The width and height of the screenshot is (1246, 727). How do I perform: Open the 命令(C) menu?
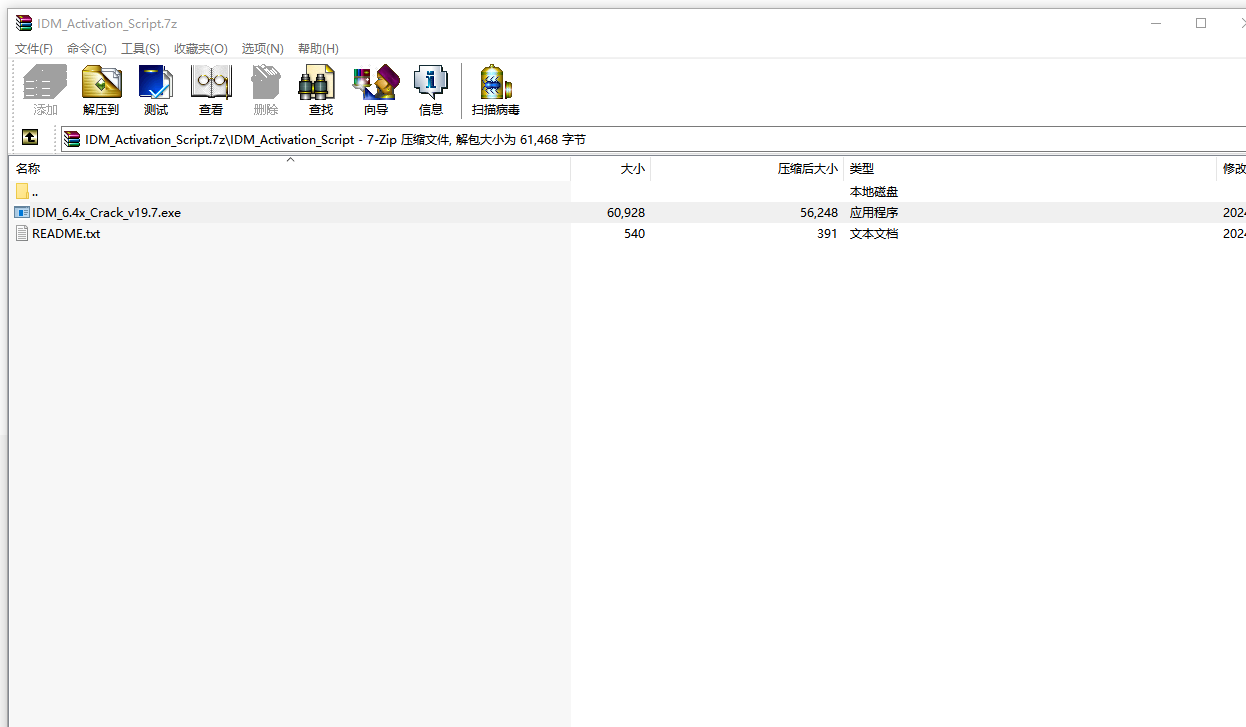coord(87,48)
